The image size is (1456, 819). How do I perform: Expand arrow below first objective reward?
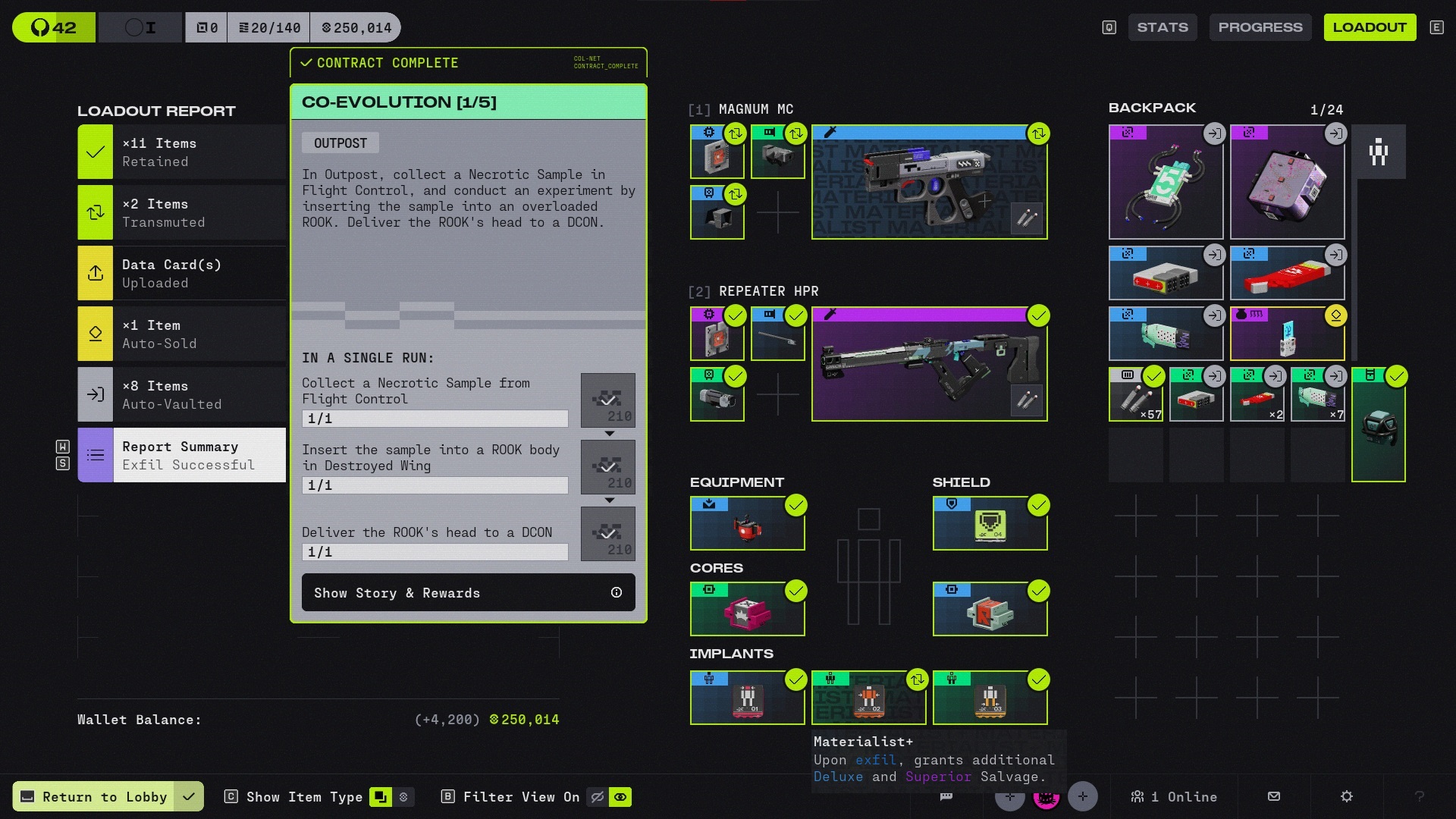(609, 434)
